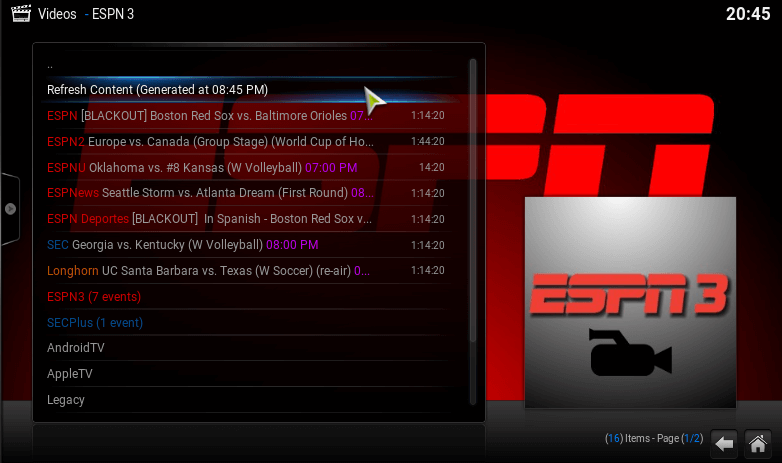Click the back arrow button
This screenshot has height=463, width=782.
(x=724, y=444)
